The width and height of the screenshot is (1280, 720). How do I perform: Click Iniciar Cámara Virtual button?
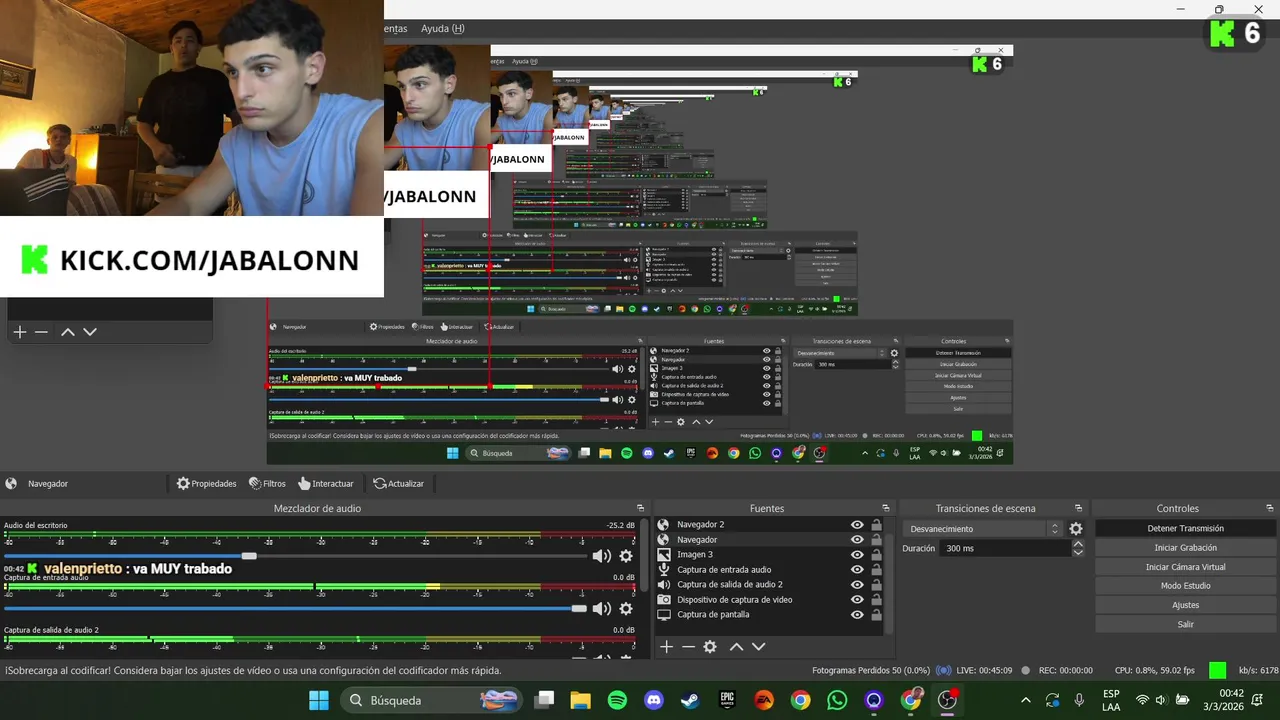tap(1185, 567)
